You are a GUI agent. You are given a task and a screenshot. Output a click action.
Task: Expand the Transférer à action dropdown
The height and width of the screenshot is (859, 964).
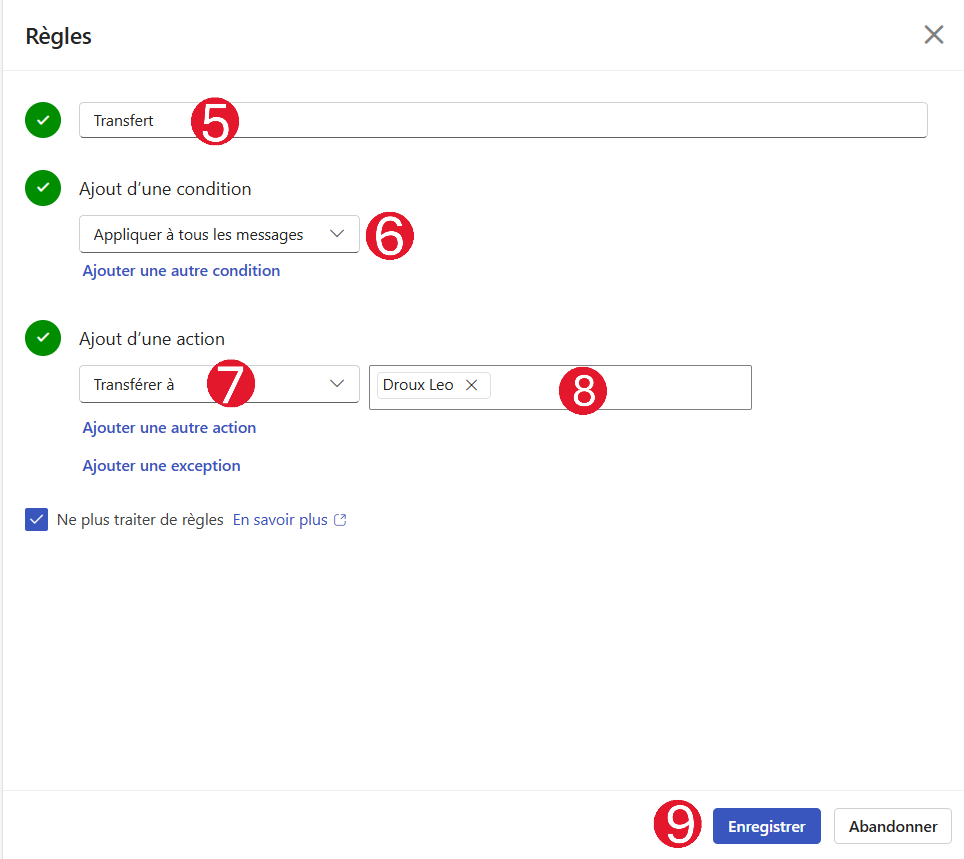coord(219,384)
